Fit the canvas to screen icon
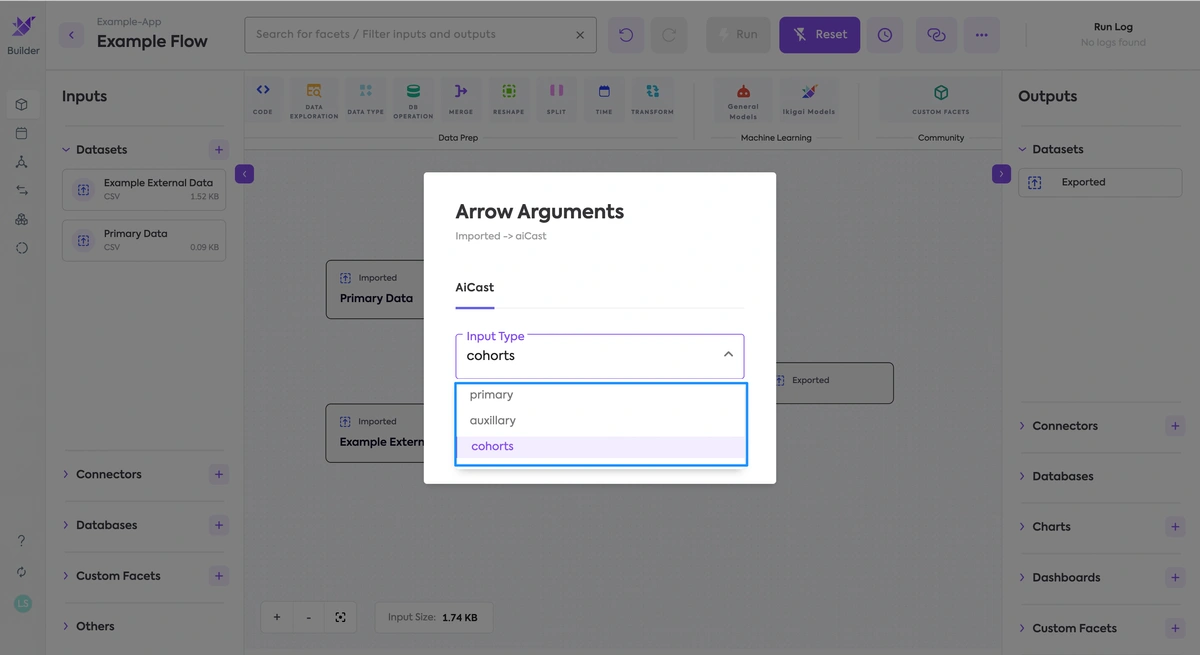This screenshot has height=655, width=1200. [x=340, y=618]
